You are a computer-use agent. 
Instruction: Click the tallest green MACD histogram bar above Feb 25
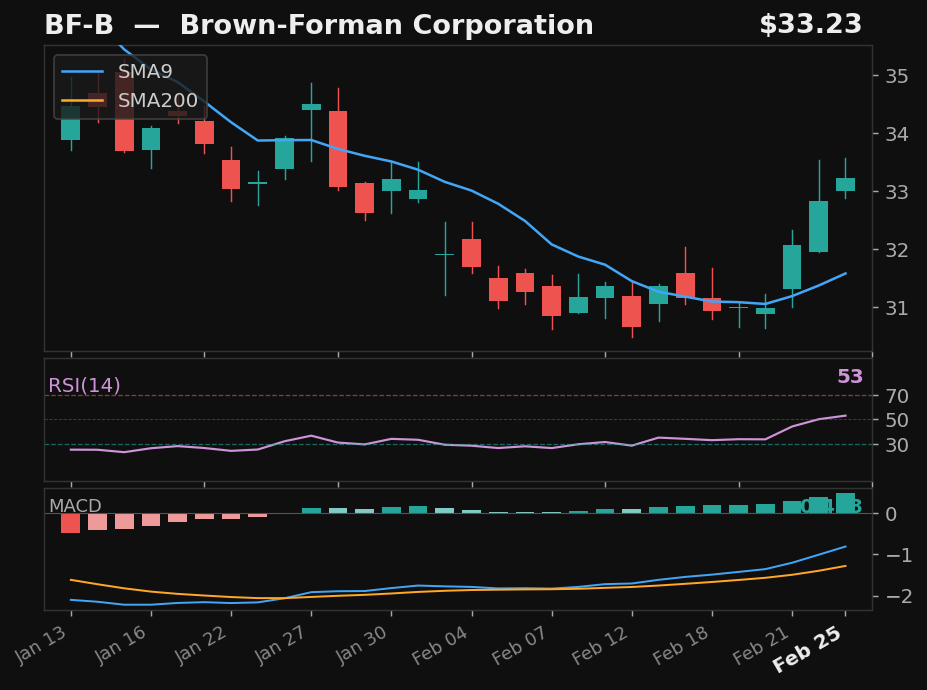[845, 503]
